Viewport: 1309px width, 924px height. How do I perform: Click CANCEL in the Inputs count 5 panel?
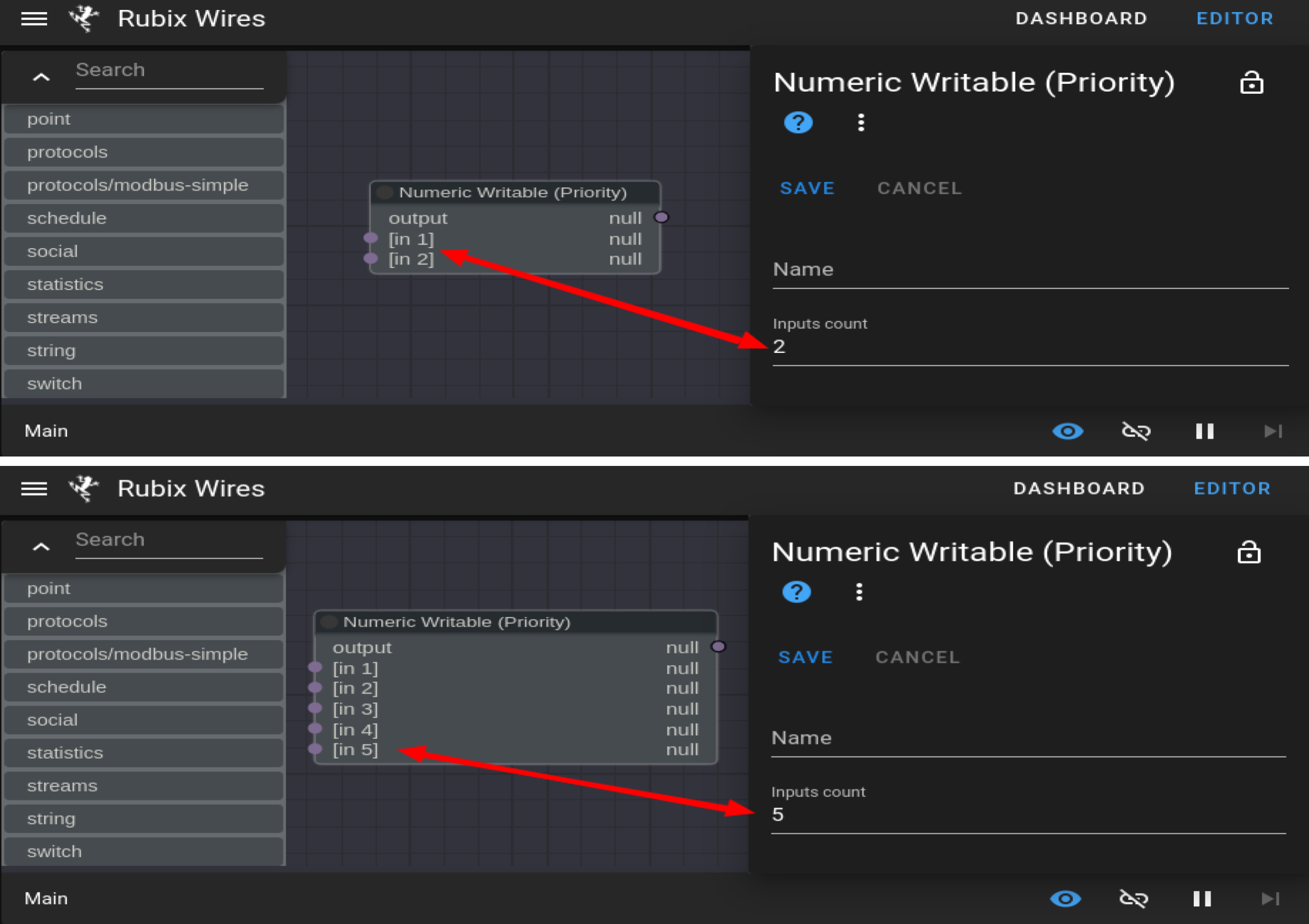coord(918,657)
